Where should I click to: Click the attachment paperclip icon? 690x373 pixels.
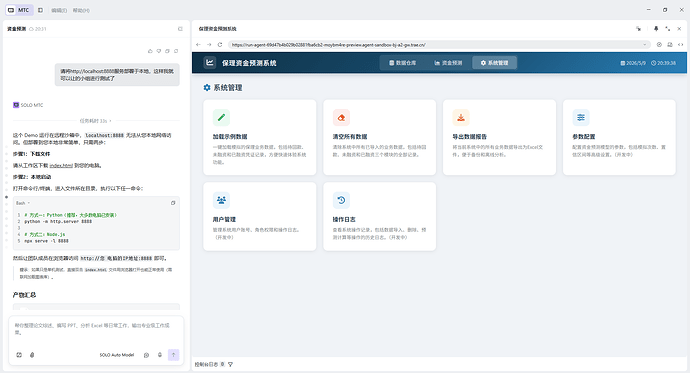point(32,355)
